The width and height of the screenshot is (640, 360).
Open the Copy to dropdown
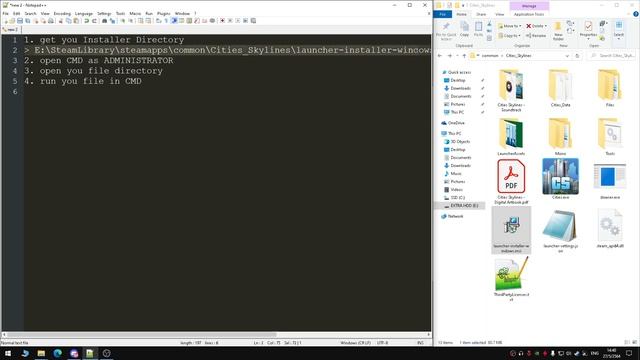[509, 36]
